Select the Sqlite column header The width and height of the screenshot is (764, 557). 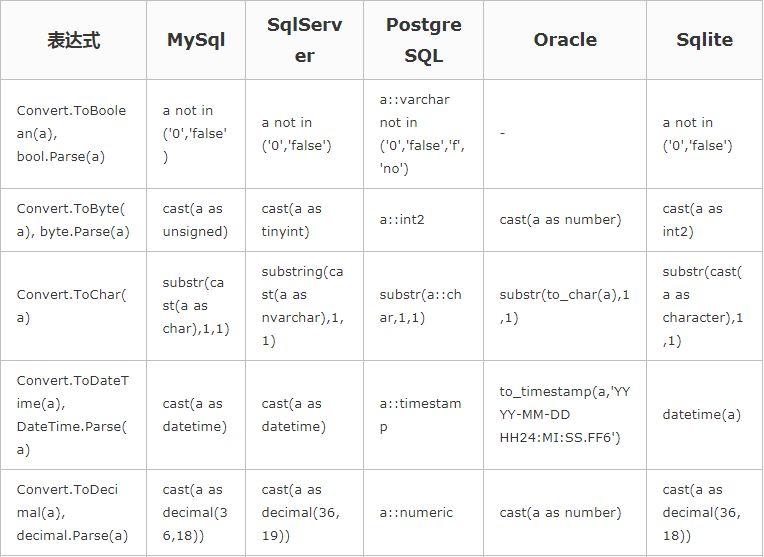pos(705,40)
